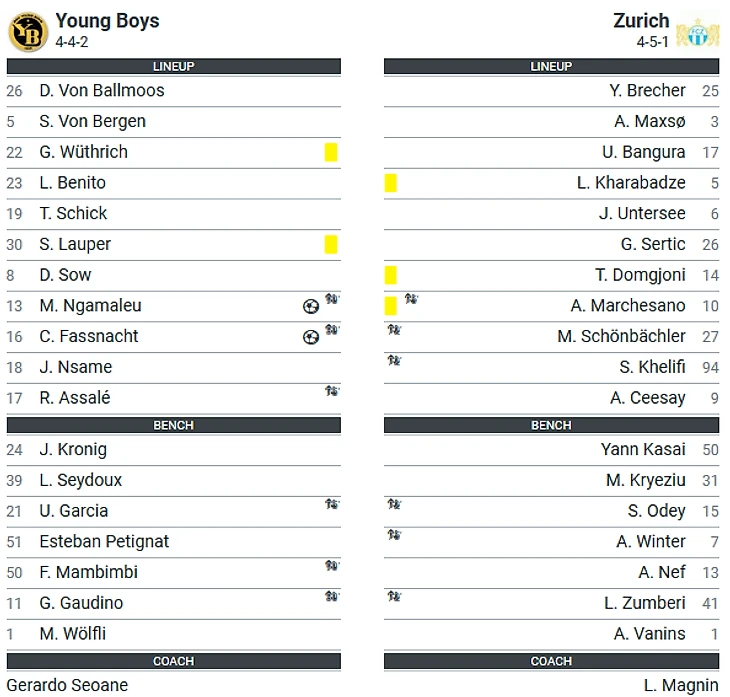Click L. Zumberi's substitution icon
Image resolution: width=730 pixels, height=697 pixels.
[394, 597]
